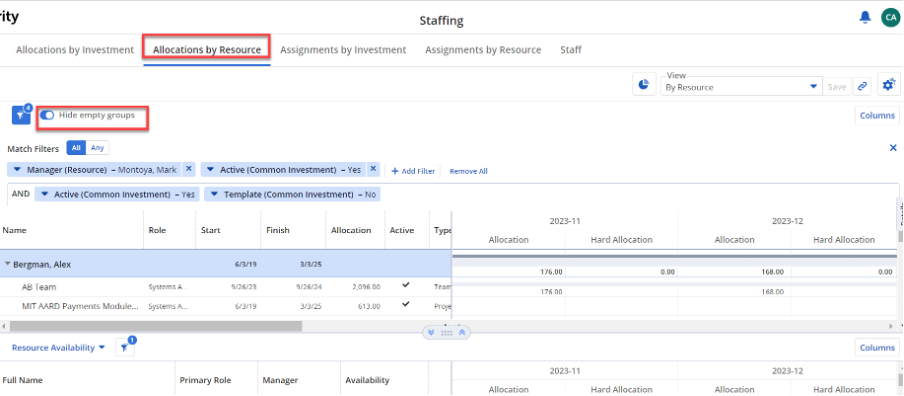
Task: Remove the Active (Common Investment) Yes filter chip
Action: 373,169
